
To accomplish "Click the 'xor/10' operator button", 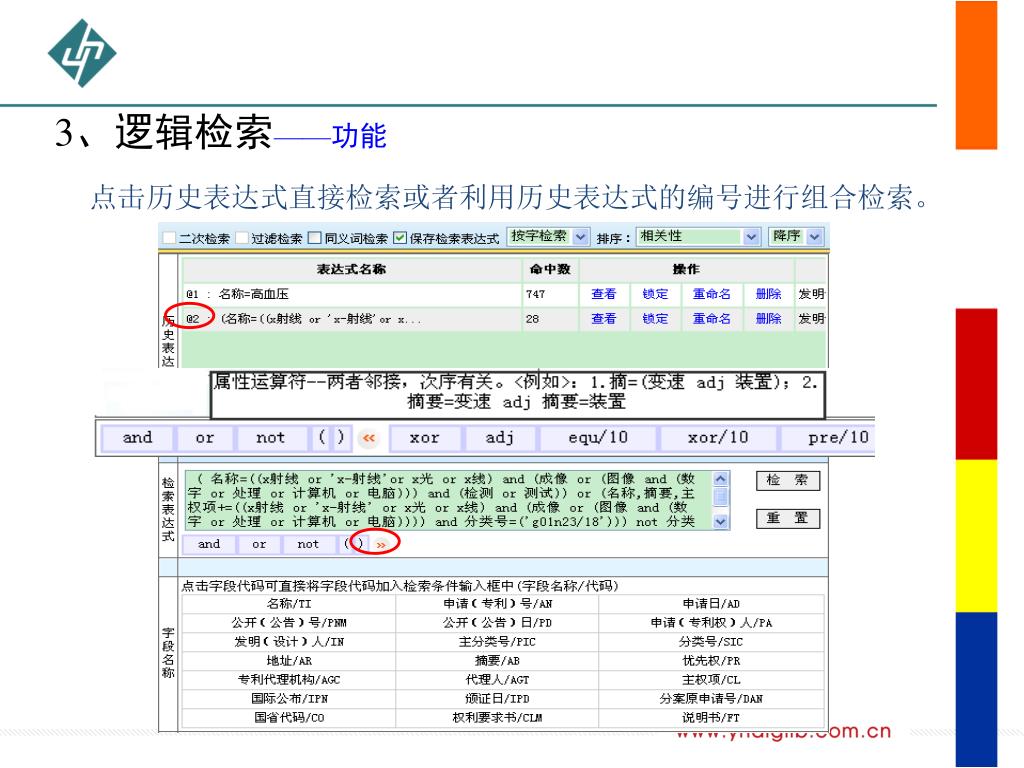I will (x=718, y=438).
